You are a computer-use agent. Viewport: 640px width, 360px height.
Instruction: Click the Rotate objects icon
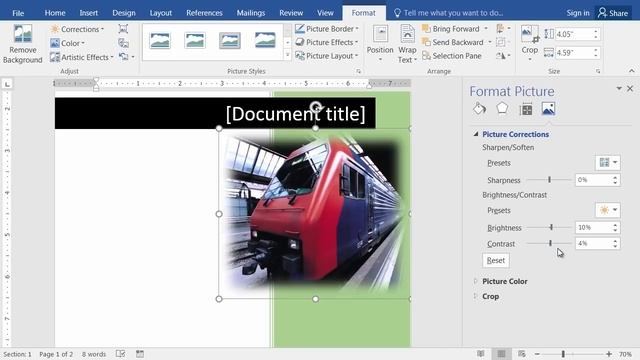click(x=503, y=56)
